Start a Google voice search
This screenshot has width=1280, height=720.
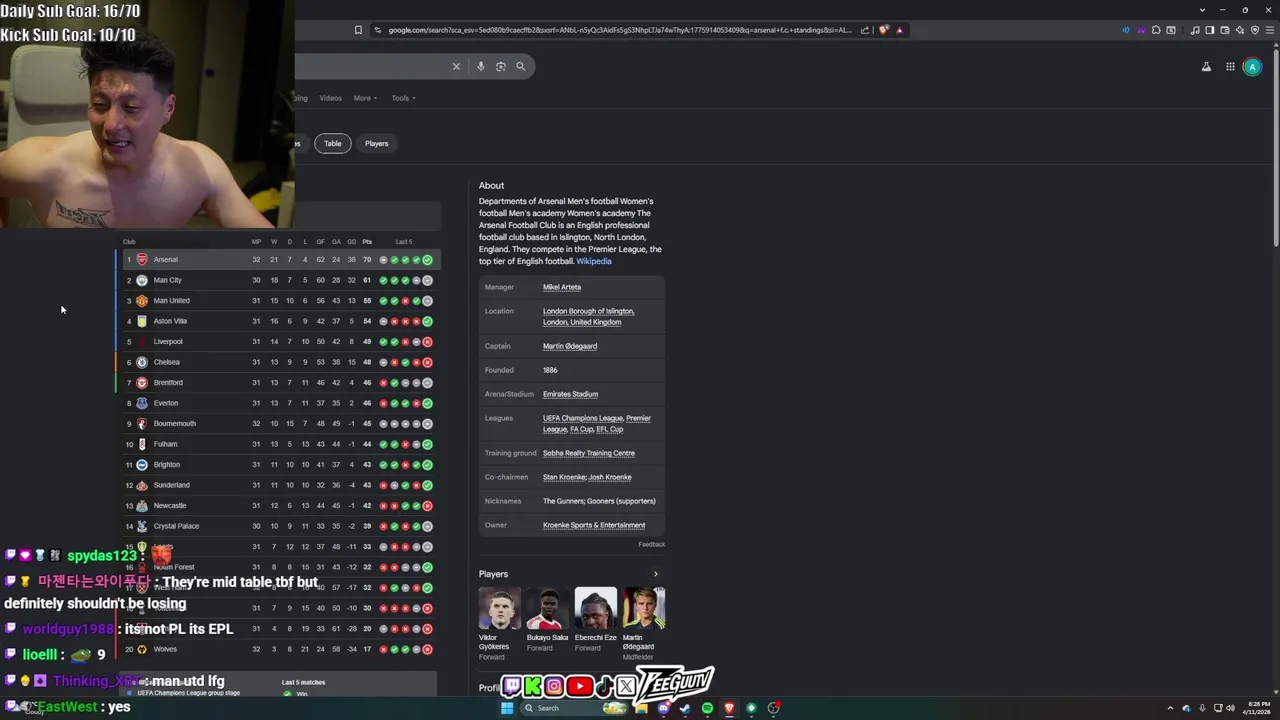click(x=481, y=66)
